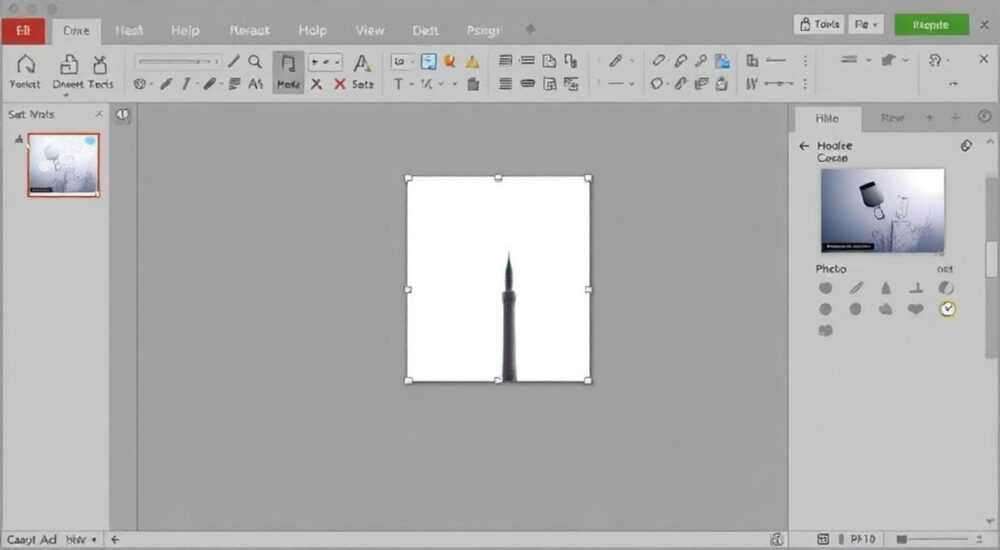Select the large letter A text icon
This screenshot has height=550, width=1000.
click(x=362, y=63)
